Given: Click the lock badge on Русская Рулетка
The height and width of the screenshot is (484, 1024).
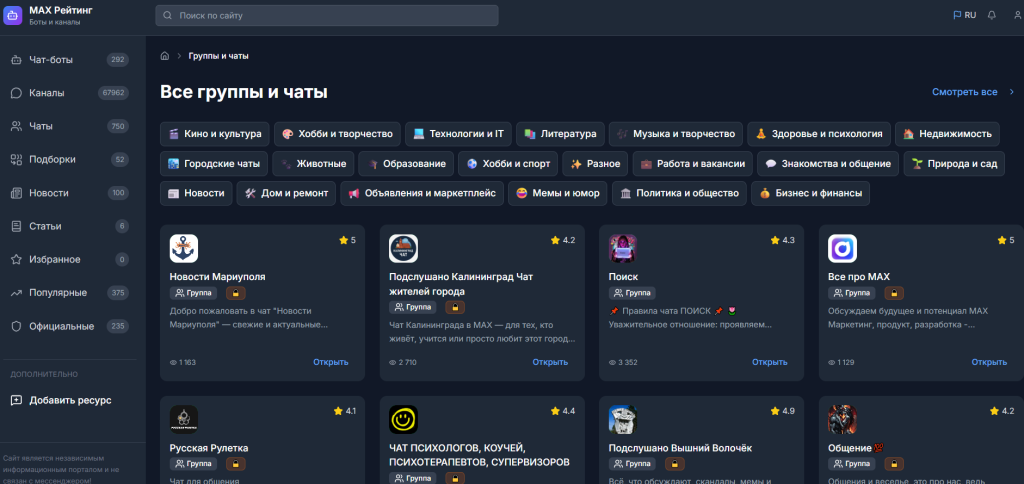Looking at the screenshot, I should pos(236,464).
